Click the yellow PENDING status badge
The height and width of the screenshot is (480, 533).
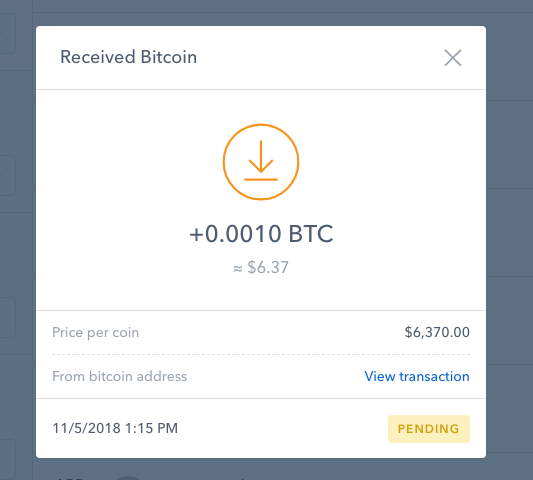(x=429, y=429)
